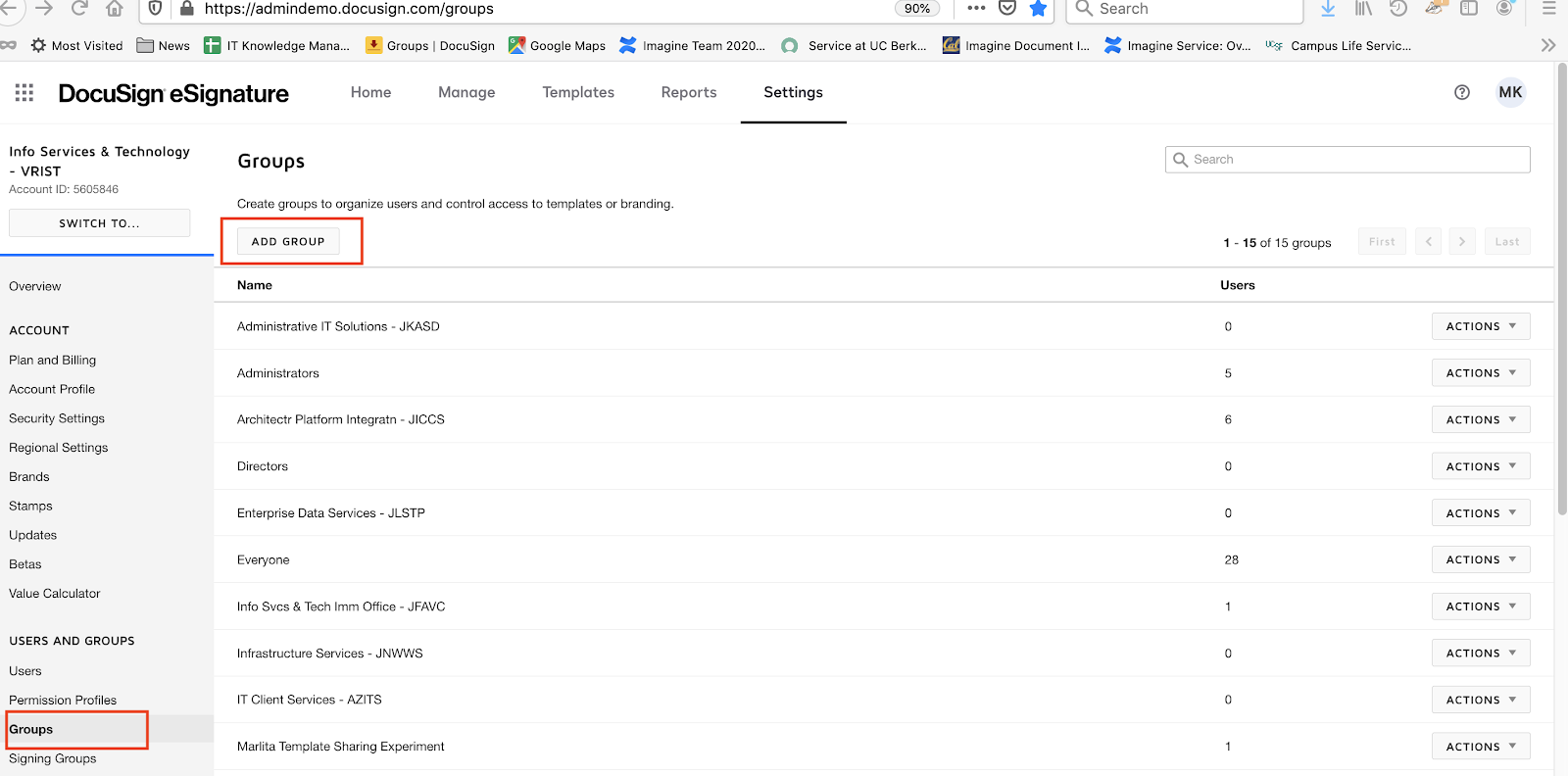
Task: Open Overview in the sidebar
Action: click(x=35, y=286)
